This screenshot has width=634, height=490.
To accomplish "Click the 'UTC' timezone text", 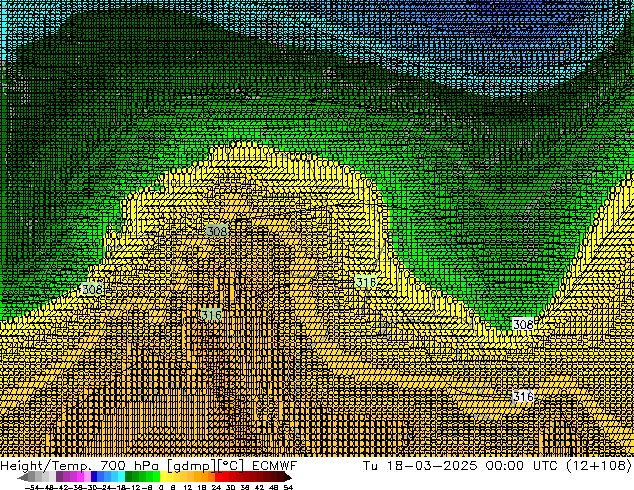I will (x=544, y=466).
